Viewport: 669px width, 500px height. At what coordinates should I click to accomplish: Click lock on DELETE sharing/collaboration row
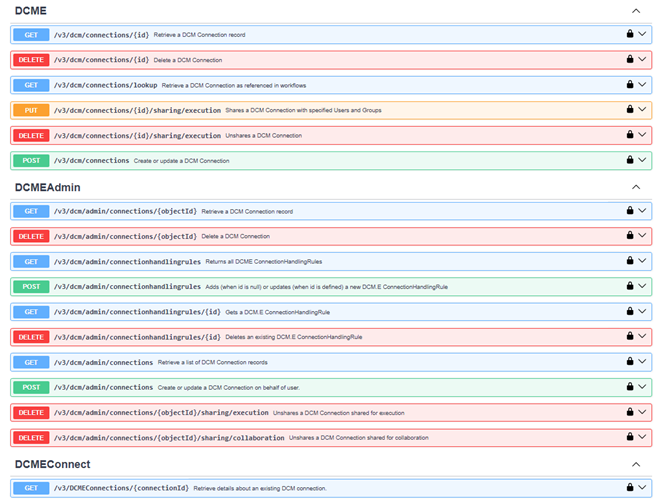point(630,436)
